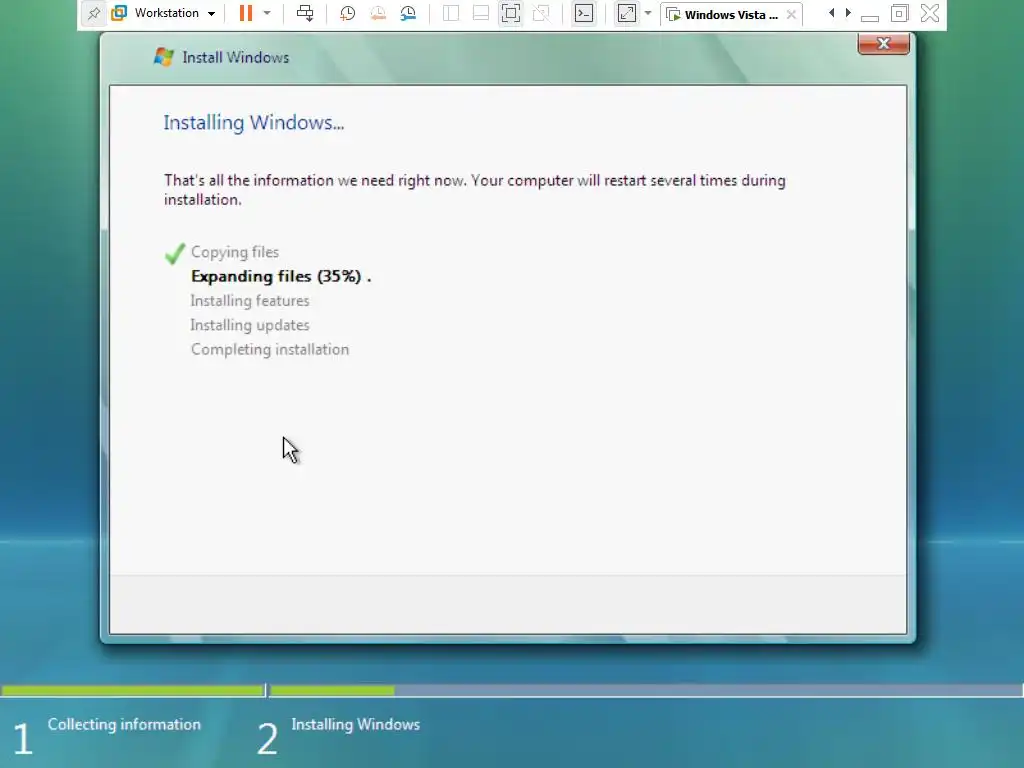
Task: Take a snapshot of the virtual machine
Action: click(x=347, y=13)
